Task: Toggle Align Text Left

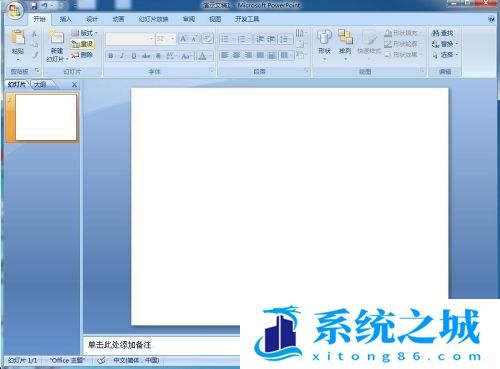Action: tap(225, 55)
